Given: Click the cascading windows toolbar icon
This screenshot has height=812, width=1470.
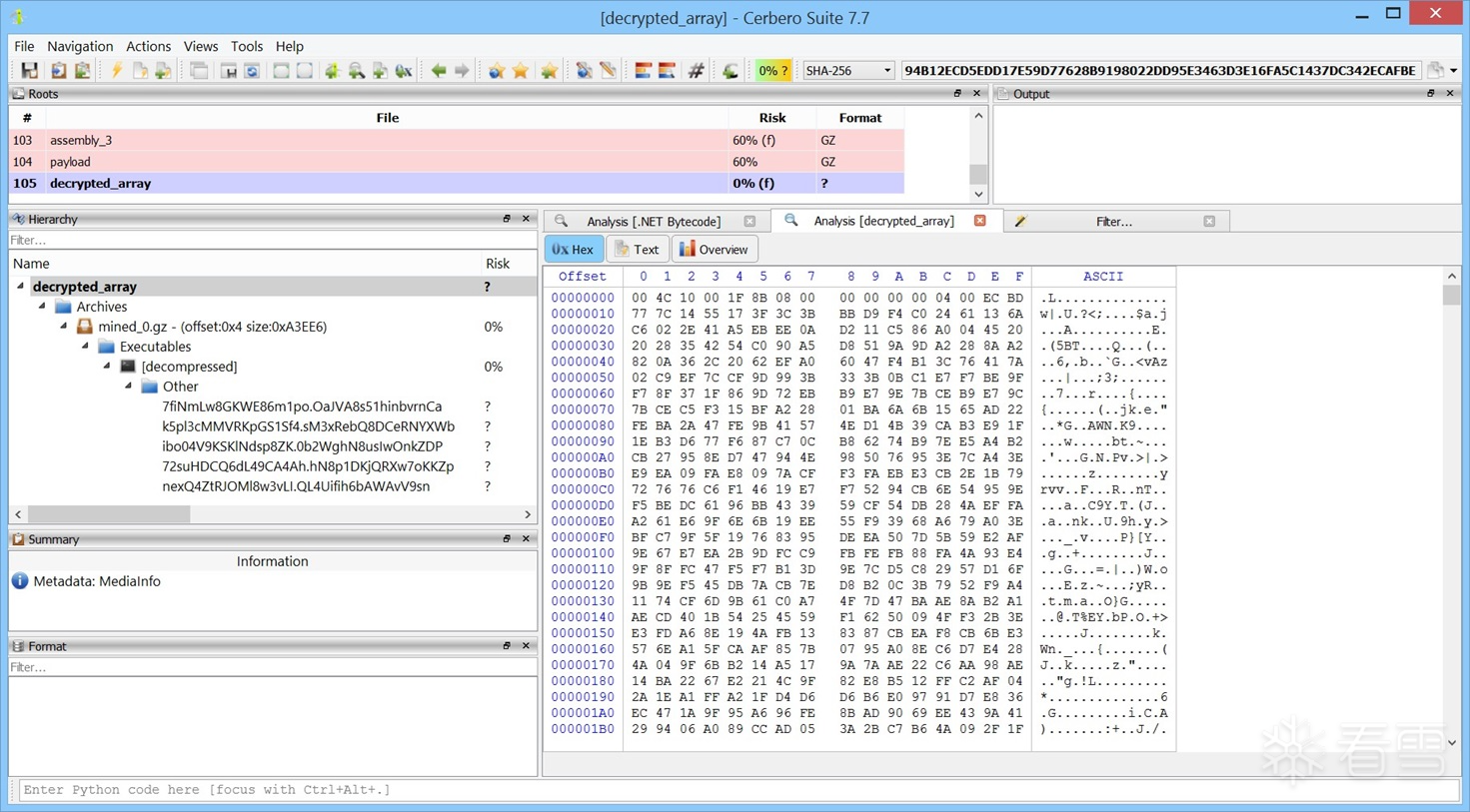Looking at the screenshot, I should click(199, 71).
